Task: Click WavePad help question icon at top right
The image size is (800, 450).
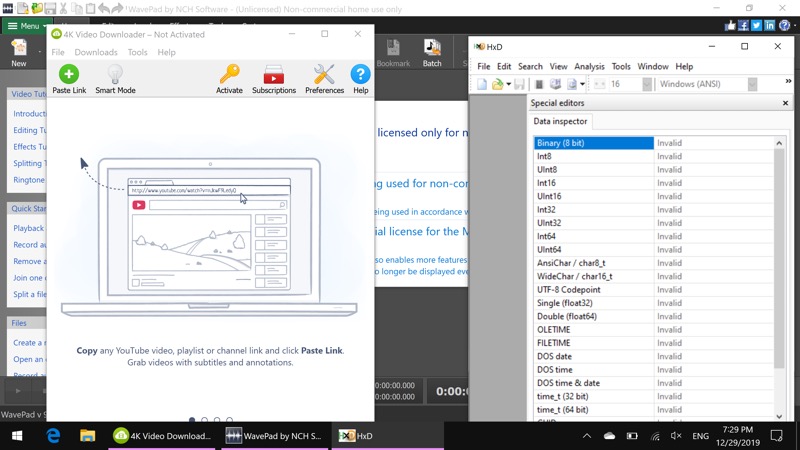Action: point(785,25)
